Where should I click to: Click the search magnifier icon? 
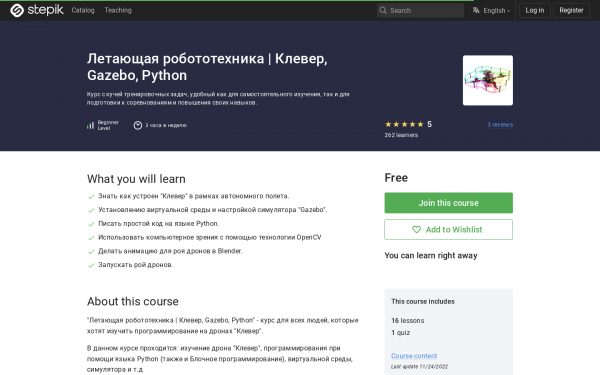(383, 11)
